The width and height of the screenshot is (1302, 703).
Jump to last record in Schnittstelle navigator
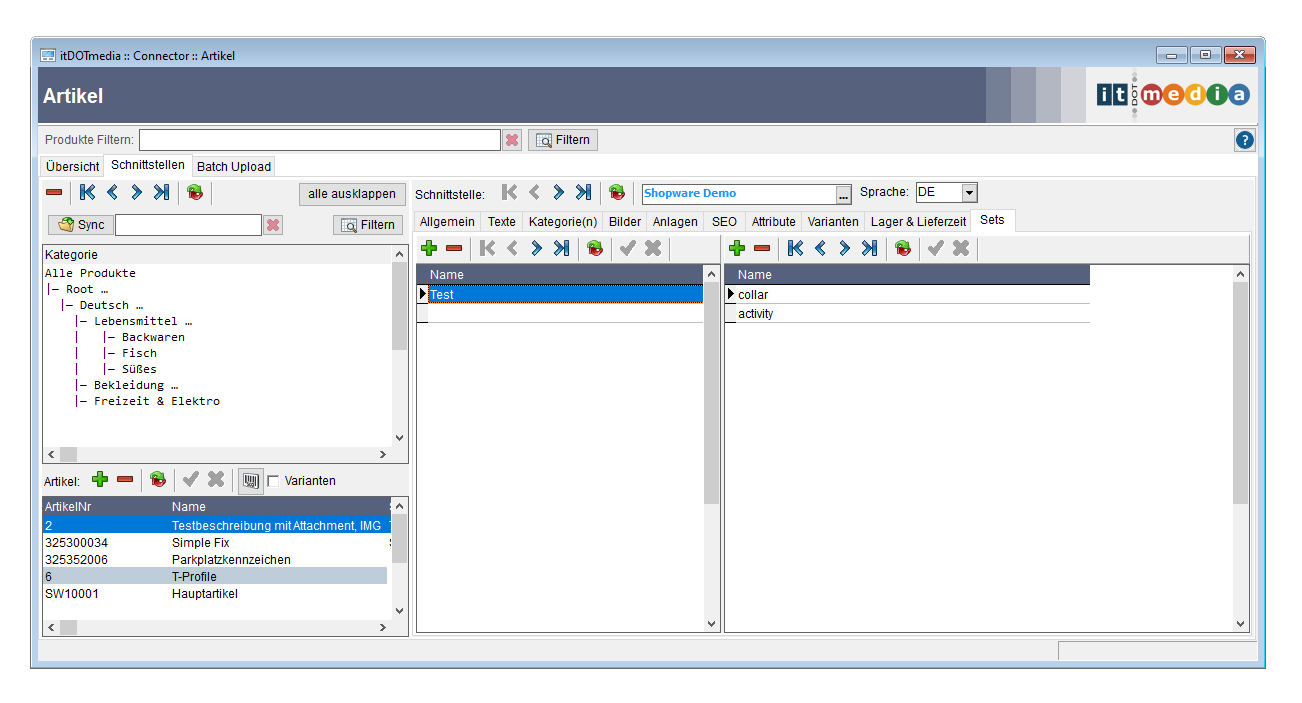click(583, 193)
